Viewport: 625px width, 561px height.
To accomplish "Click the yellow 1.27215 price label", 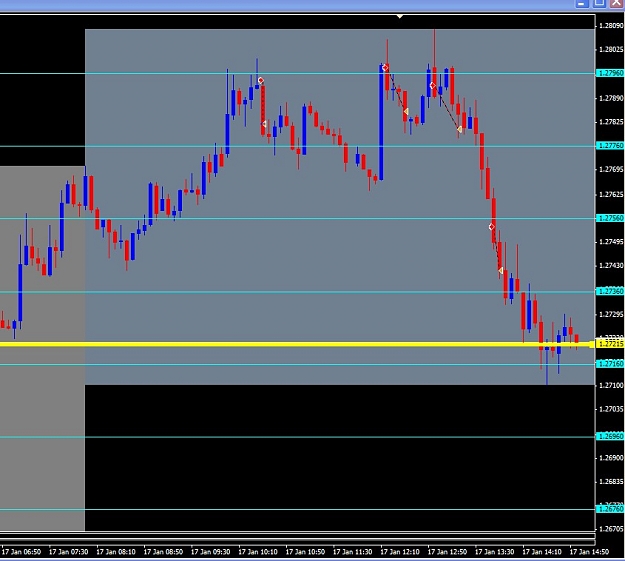I will (610, 344).
